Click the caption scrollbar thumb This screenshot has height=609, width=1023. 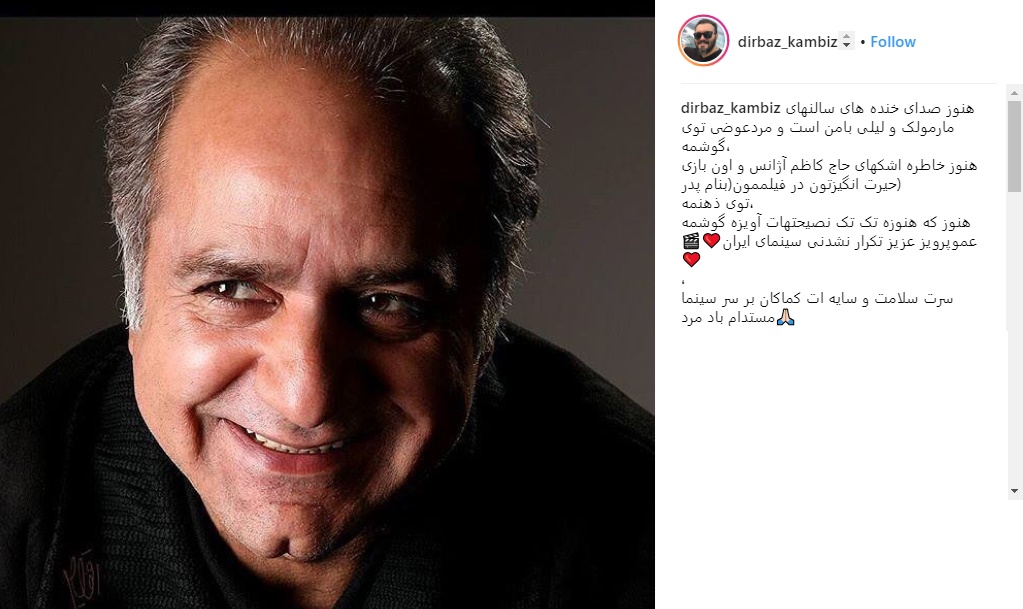(1015, 146)
